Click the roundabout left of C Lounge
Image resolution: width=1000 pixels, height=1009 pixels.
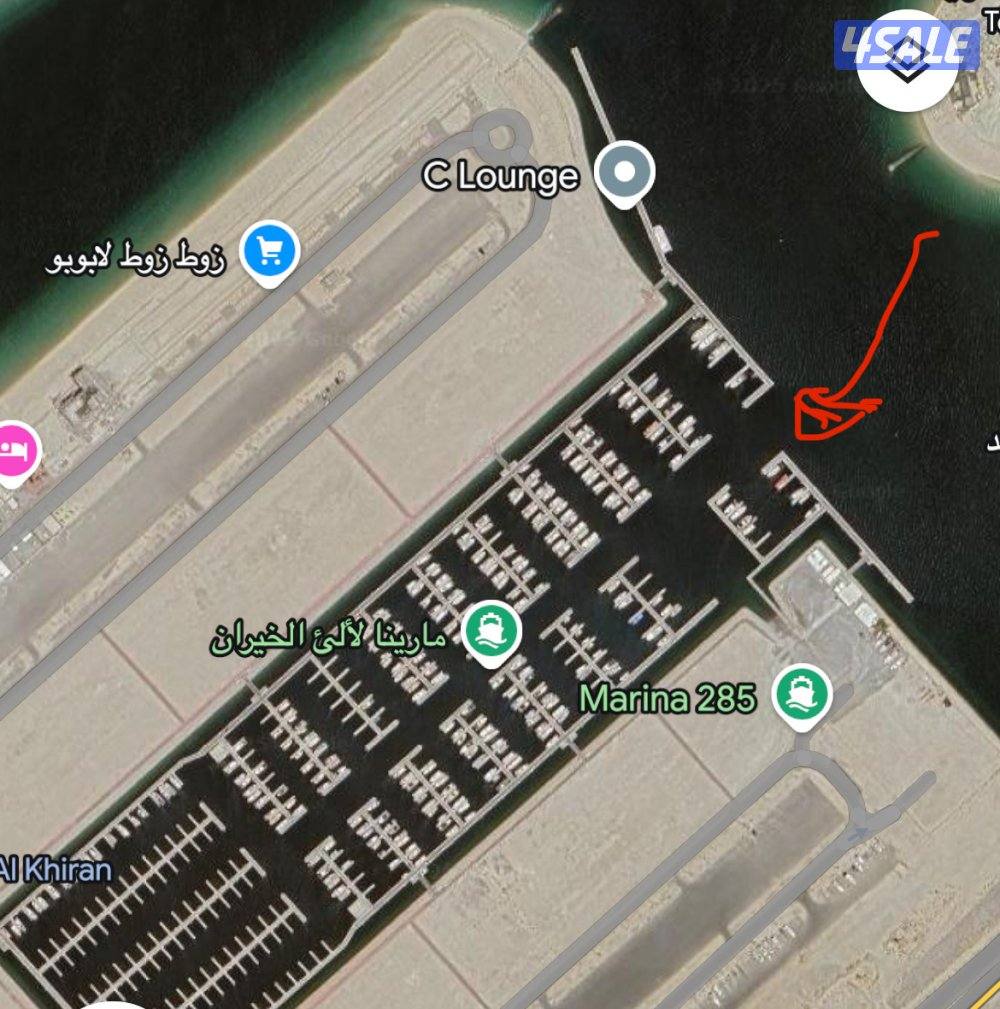(500, 135)
